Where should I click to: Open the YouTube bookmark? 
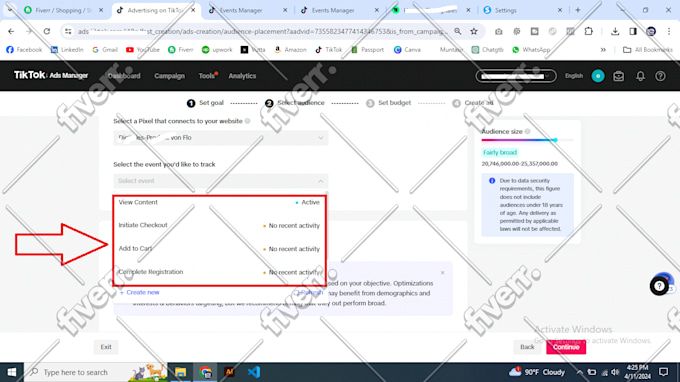pyautogui.click(x=143, y=50)
